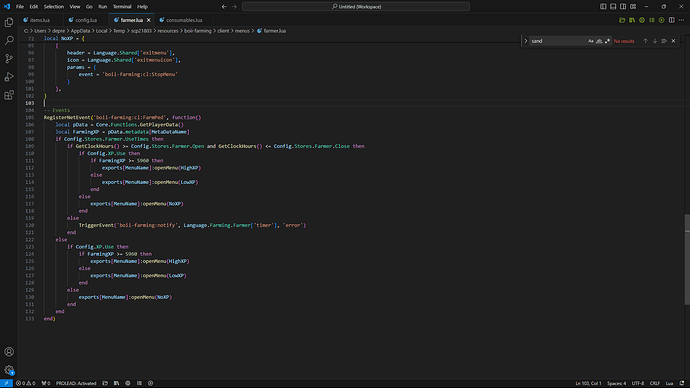Image resolution: width=690 pixels, height=388 pixels.
Task: Click the first green folder icon in editor toolbar
Action: 622,20
